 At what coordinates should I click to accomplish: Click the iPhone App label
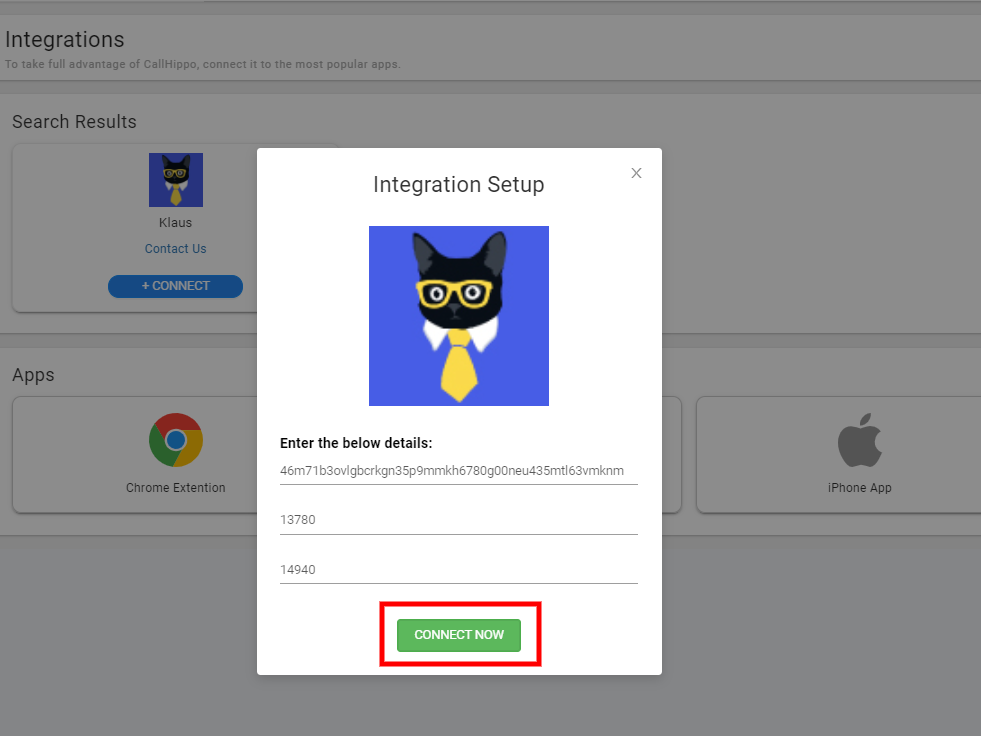point(860,488)
